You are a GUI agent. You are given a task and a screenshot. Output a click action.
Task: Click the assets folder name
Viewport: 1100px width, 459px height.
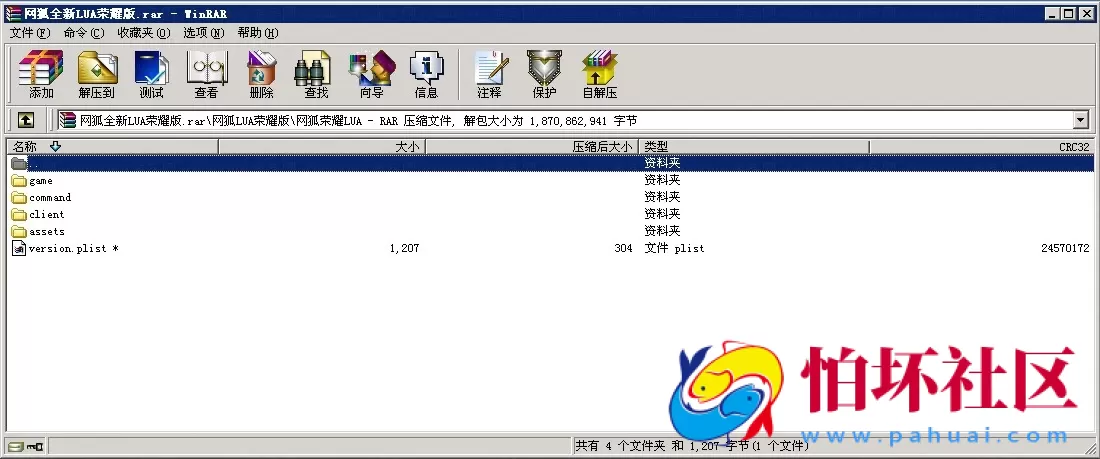point(47,231)
